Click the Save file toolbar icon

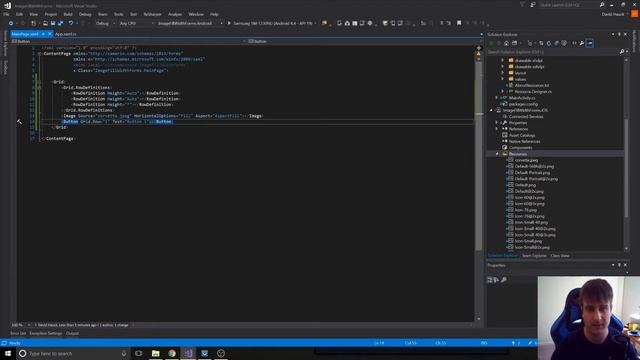(53, 23)
